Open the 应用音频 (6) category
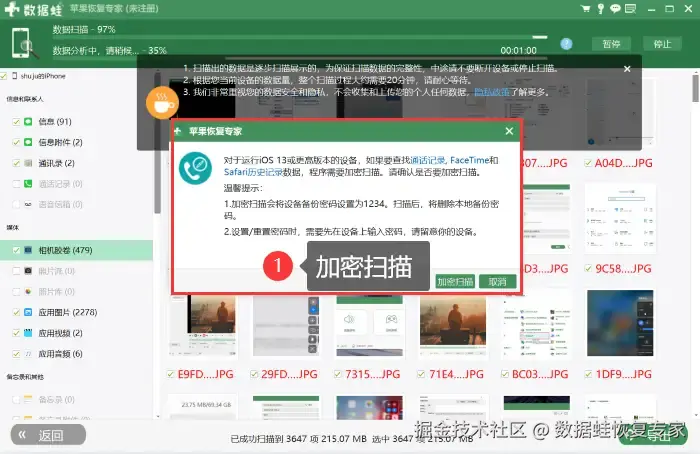The height and width of the screenshot is (454, 700). 76,354
